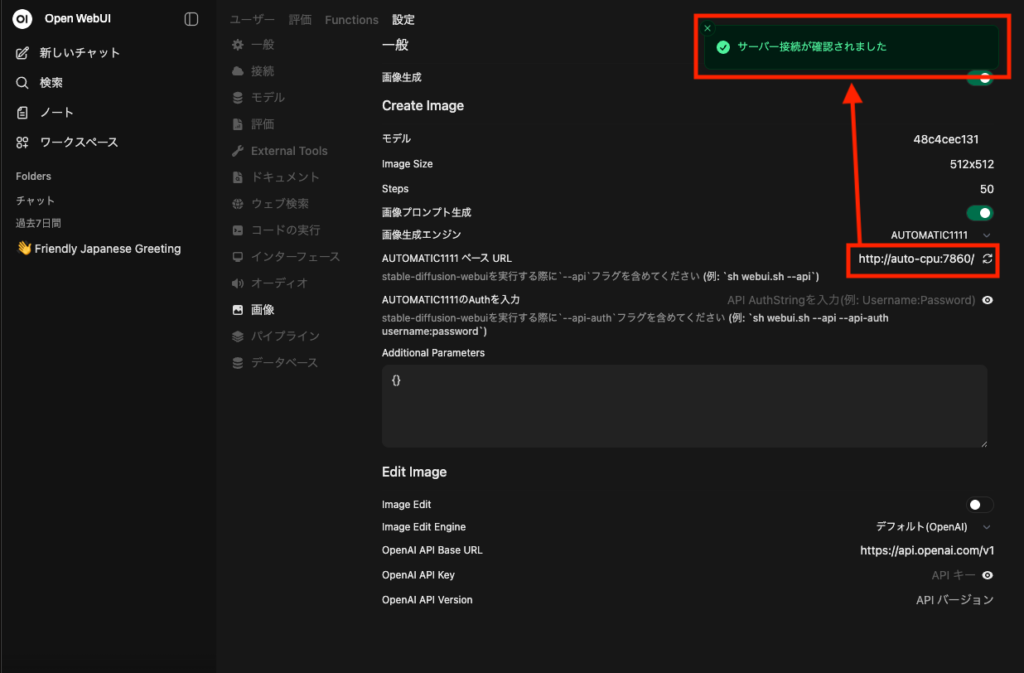
Task: Enable the Image Edit toggle
Action: click(x=981, y=507)
